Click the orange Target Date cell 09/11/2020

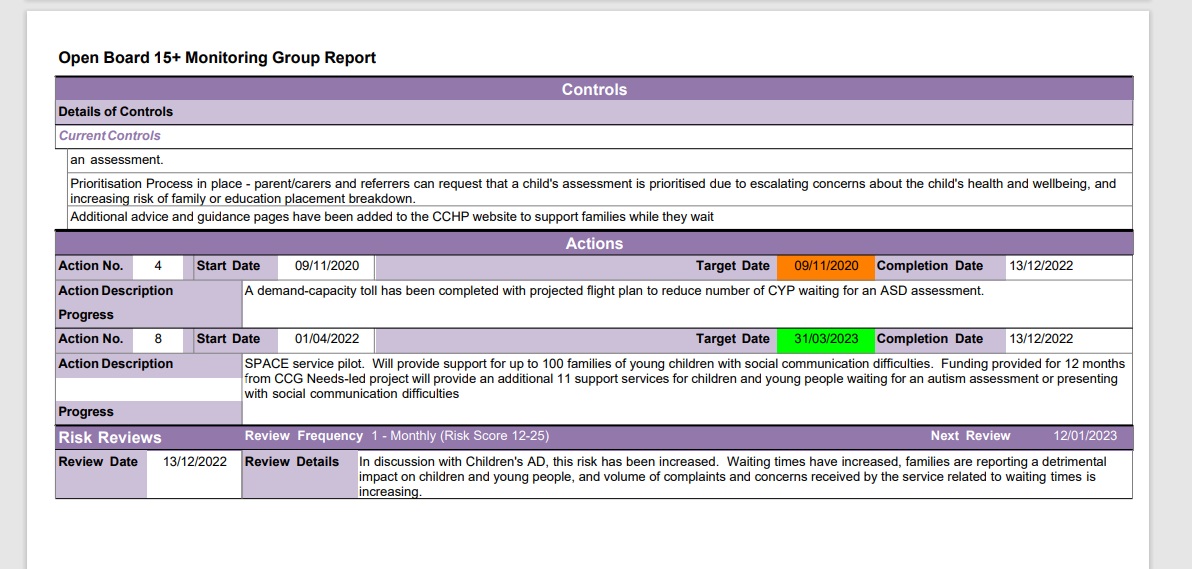tap(826, 266)
